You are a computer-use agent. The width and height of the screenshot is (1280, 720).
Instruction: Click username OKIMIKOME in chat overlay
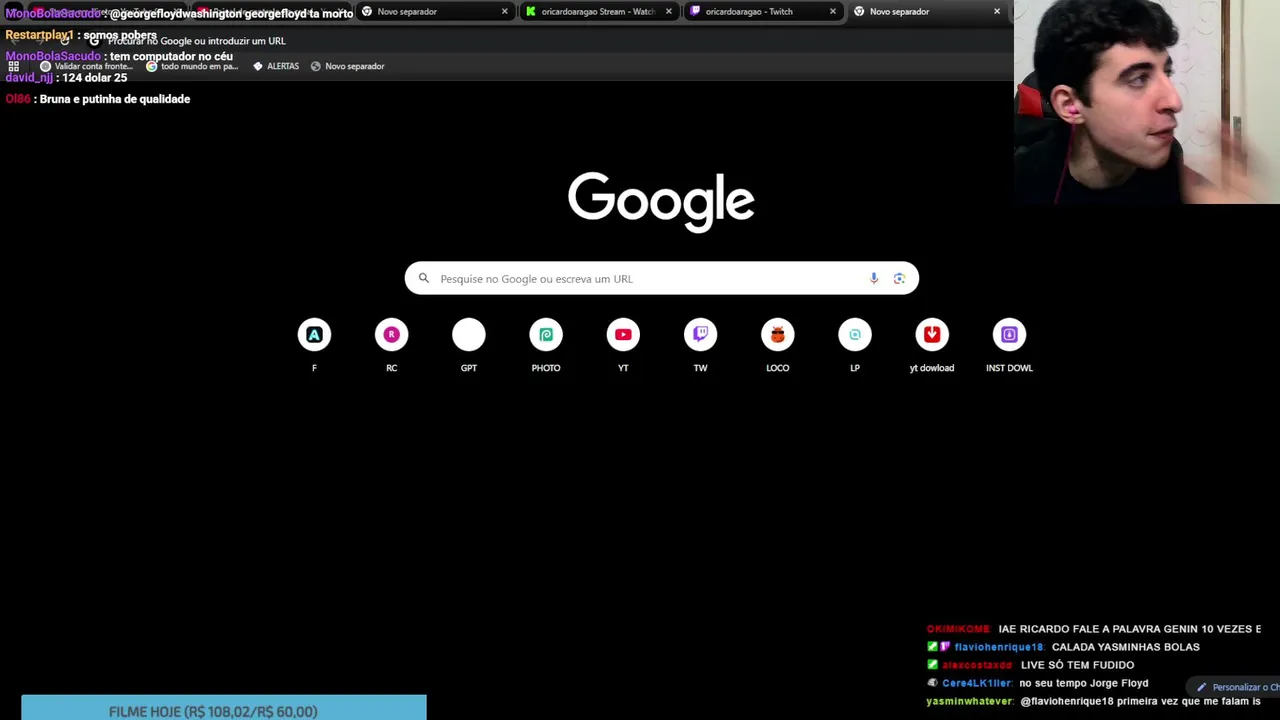958,629
